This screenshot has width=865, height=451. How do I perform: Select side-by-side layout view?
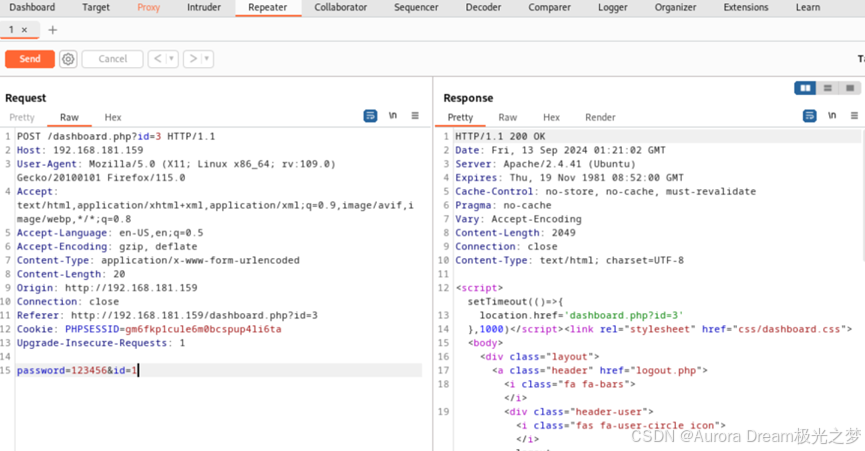coord(805,88)
